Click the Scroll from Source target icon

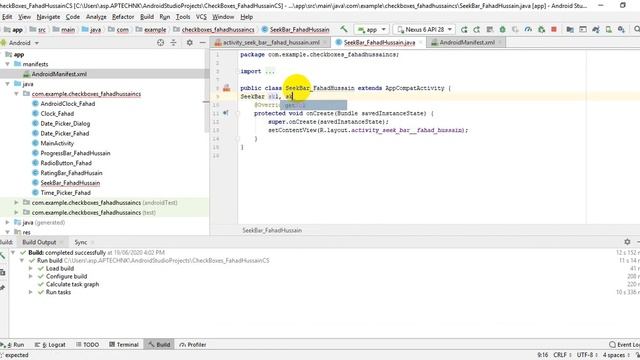(160, 42)
